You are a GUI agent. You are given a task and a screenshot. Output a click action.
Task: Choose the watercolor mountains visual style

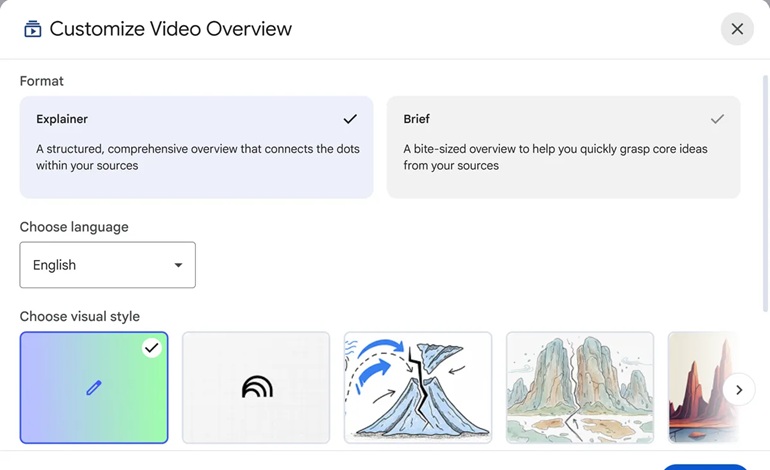[x=580, y=387]
